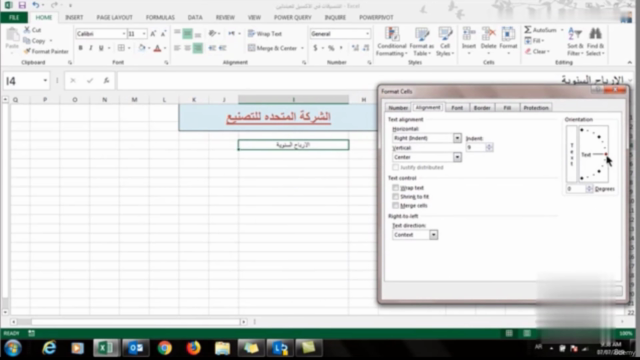Apply percent style

[x=331, y=48]
